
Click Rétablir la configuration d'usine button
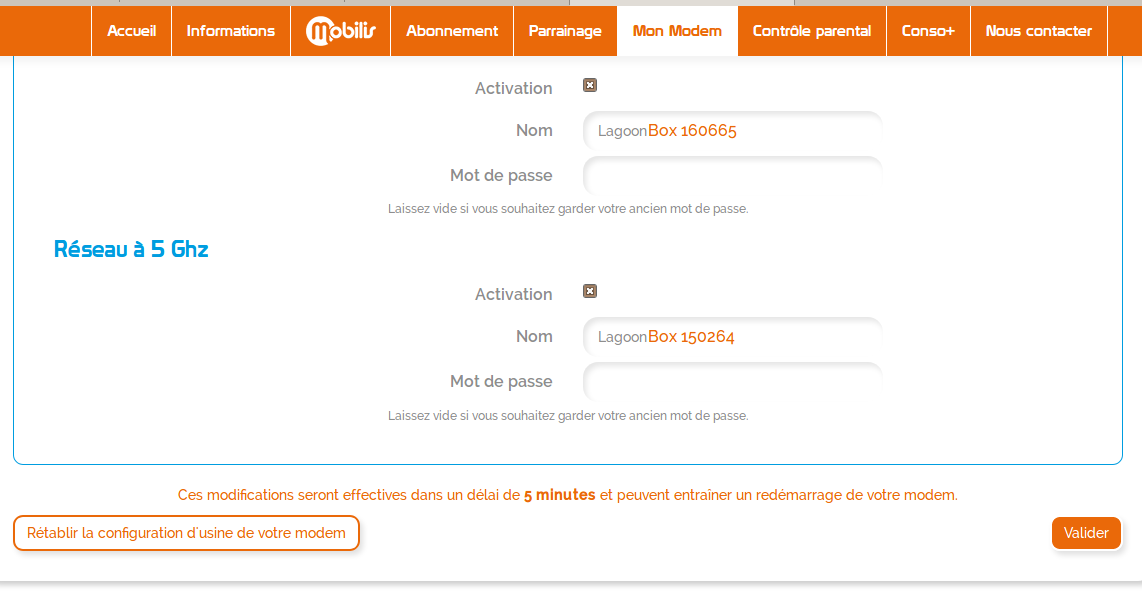pos(186,533)
